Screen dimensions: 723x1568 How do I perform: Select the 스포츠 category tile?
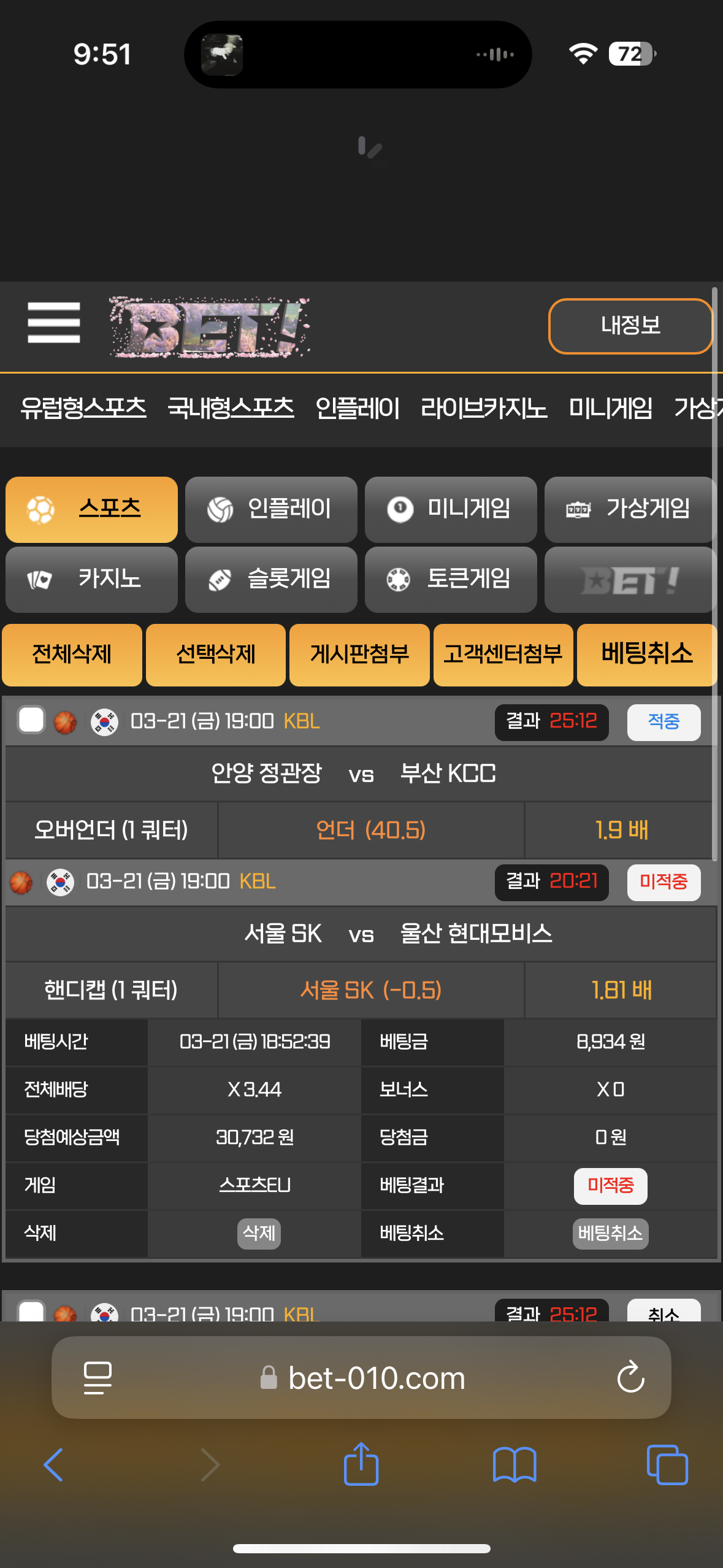(x=91, y=509)
